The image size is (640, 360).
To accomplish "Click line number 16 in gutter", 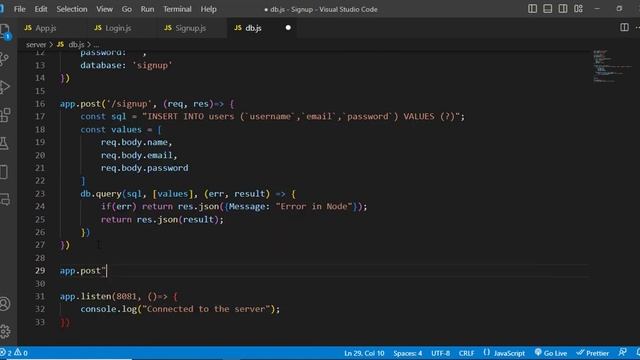I will pyautogui.click(x=40, y=104).
